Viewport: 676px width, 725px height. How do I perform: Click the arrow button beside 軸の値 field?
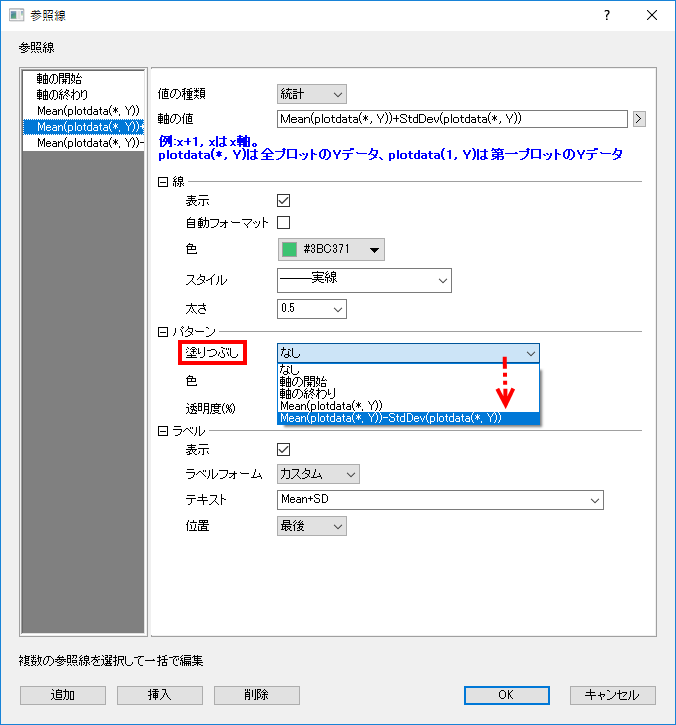click(x=639, y=119)
